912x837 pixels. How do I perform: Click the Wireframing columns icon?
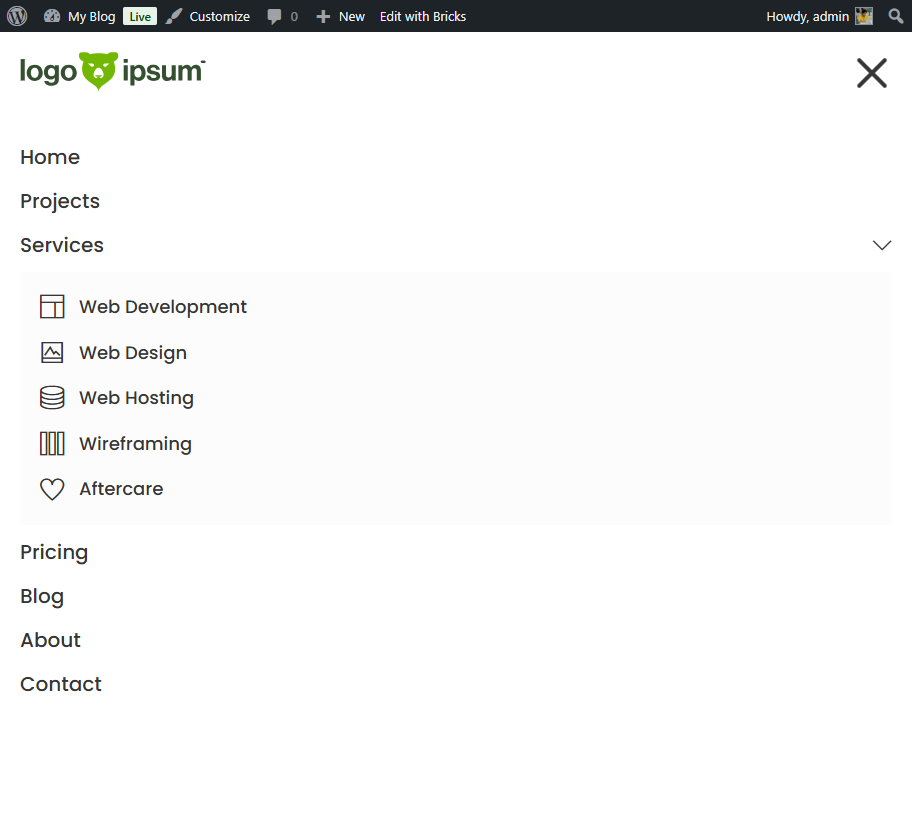pos(52,444)
